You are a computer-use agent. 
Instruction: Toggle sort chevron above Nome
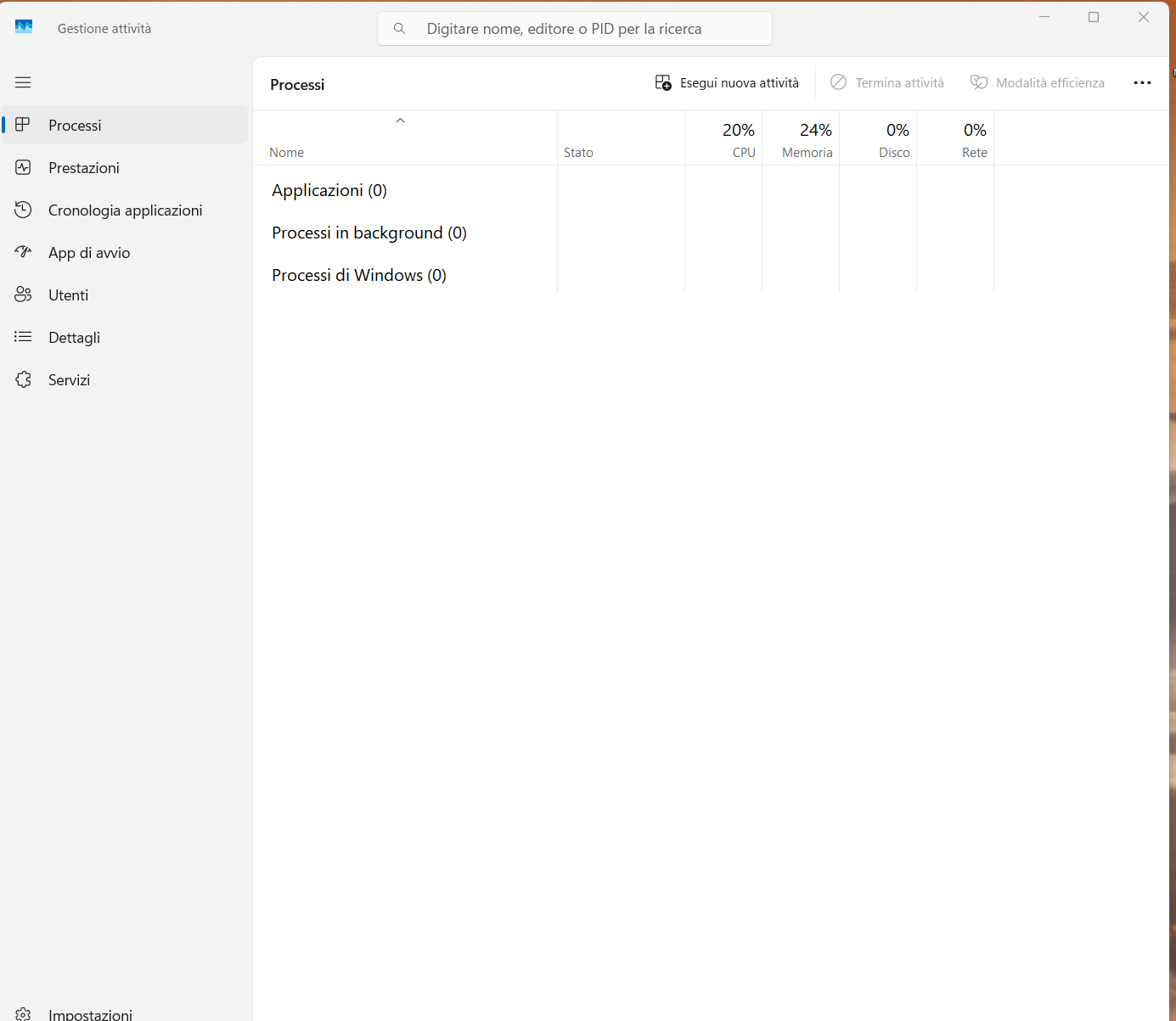[x=400, y=121]
